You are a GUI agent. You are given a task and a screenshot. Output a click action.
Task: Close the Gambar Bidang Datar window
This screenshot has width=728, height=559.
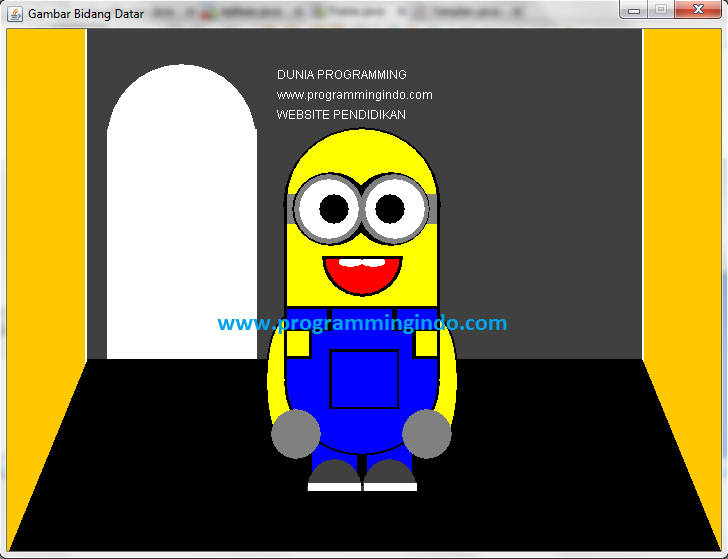[698, 9]
